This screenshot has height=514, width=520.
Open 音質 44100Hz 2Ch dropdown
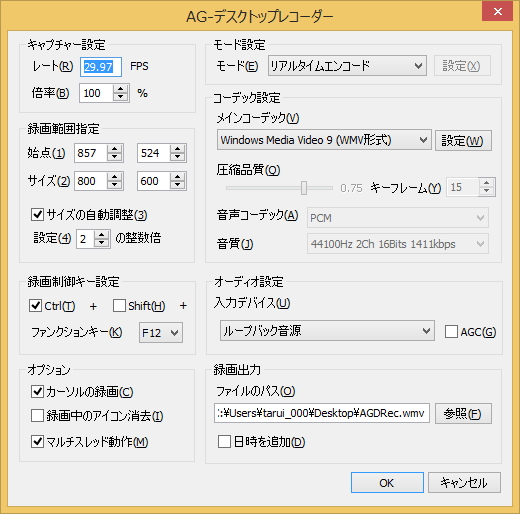398,244
